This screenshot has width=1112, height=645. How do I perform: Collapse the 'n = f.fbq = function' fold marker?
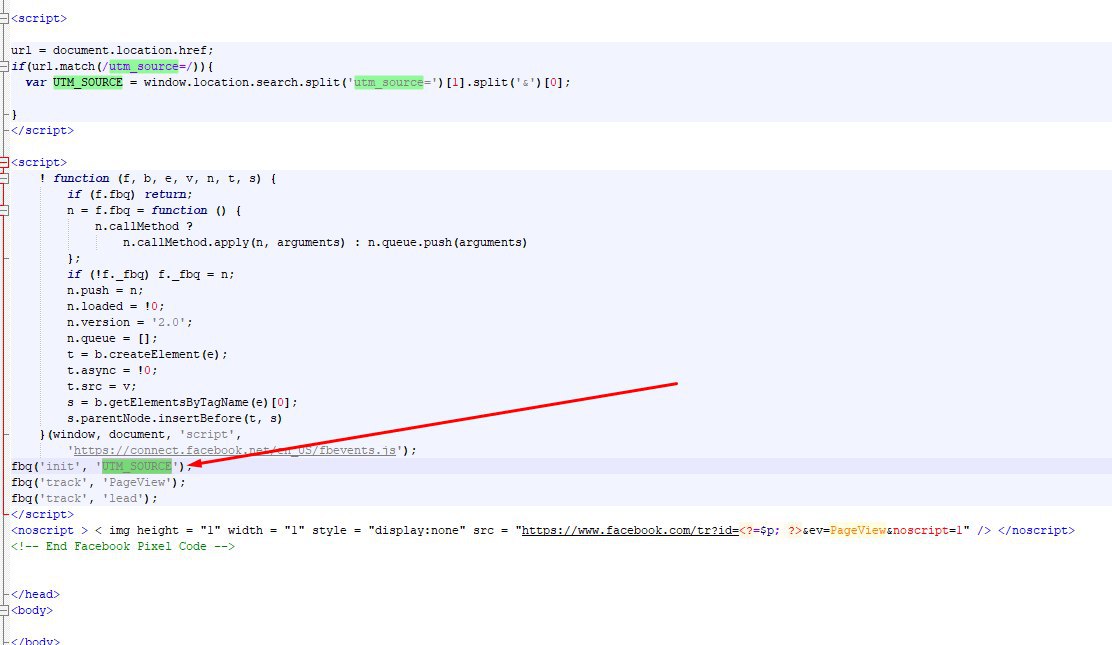coord(4,211)
